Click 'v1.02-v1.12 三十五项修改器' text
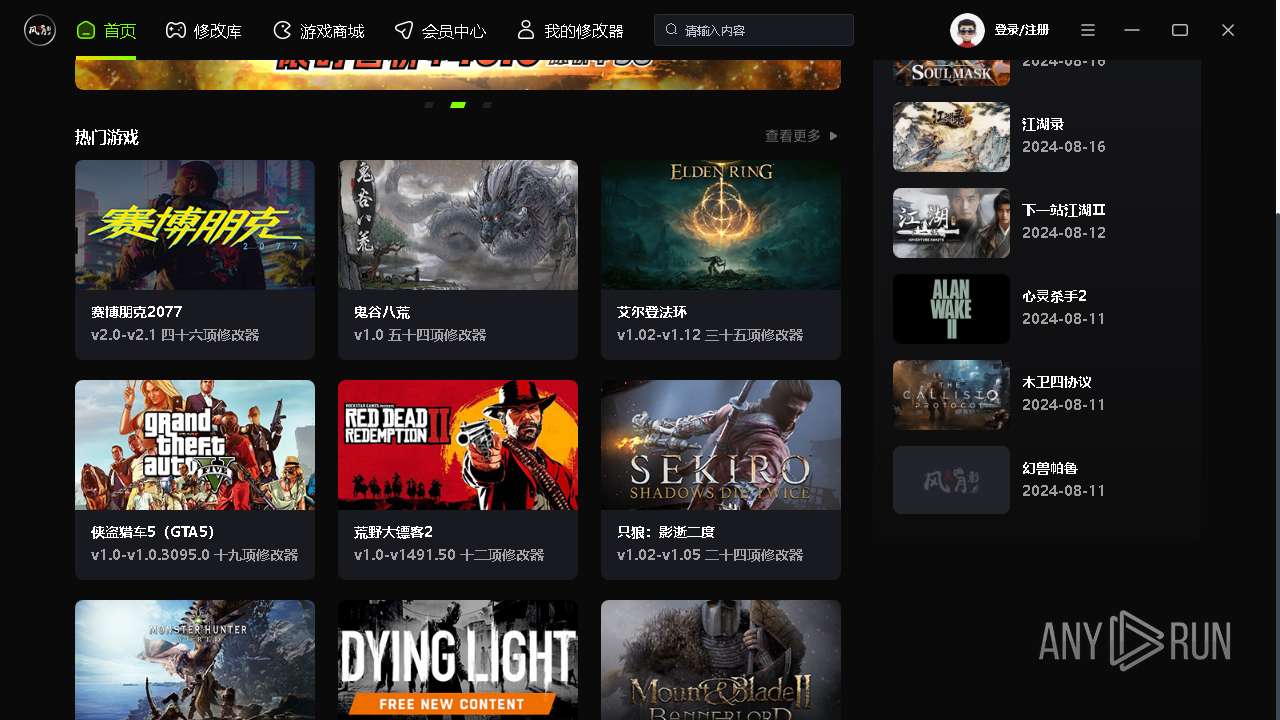 tap(710, 335)
